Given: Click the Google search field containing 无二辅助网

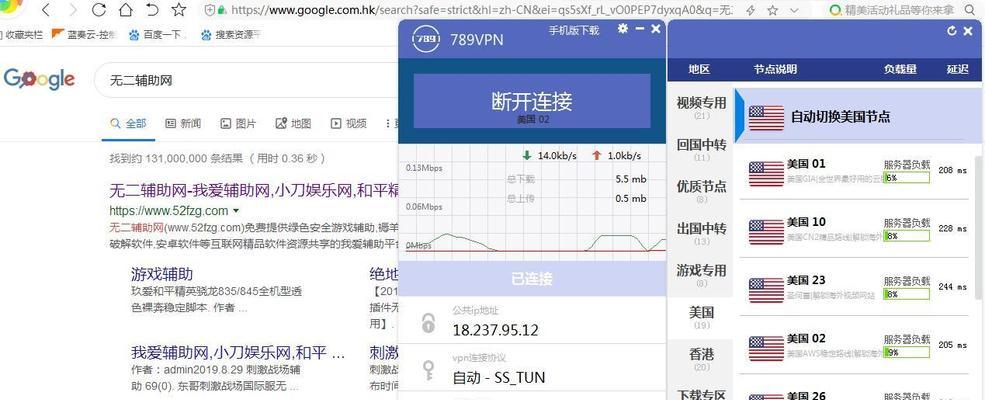Looking at the screenshot, I should point(248,80).
